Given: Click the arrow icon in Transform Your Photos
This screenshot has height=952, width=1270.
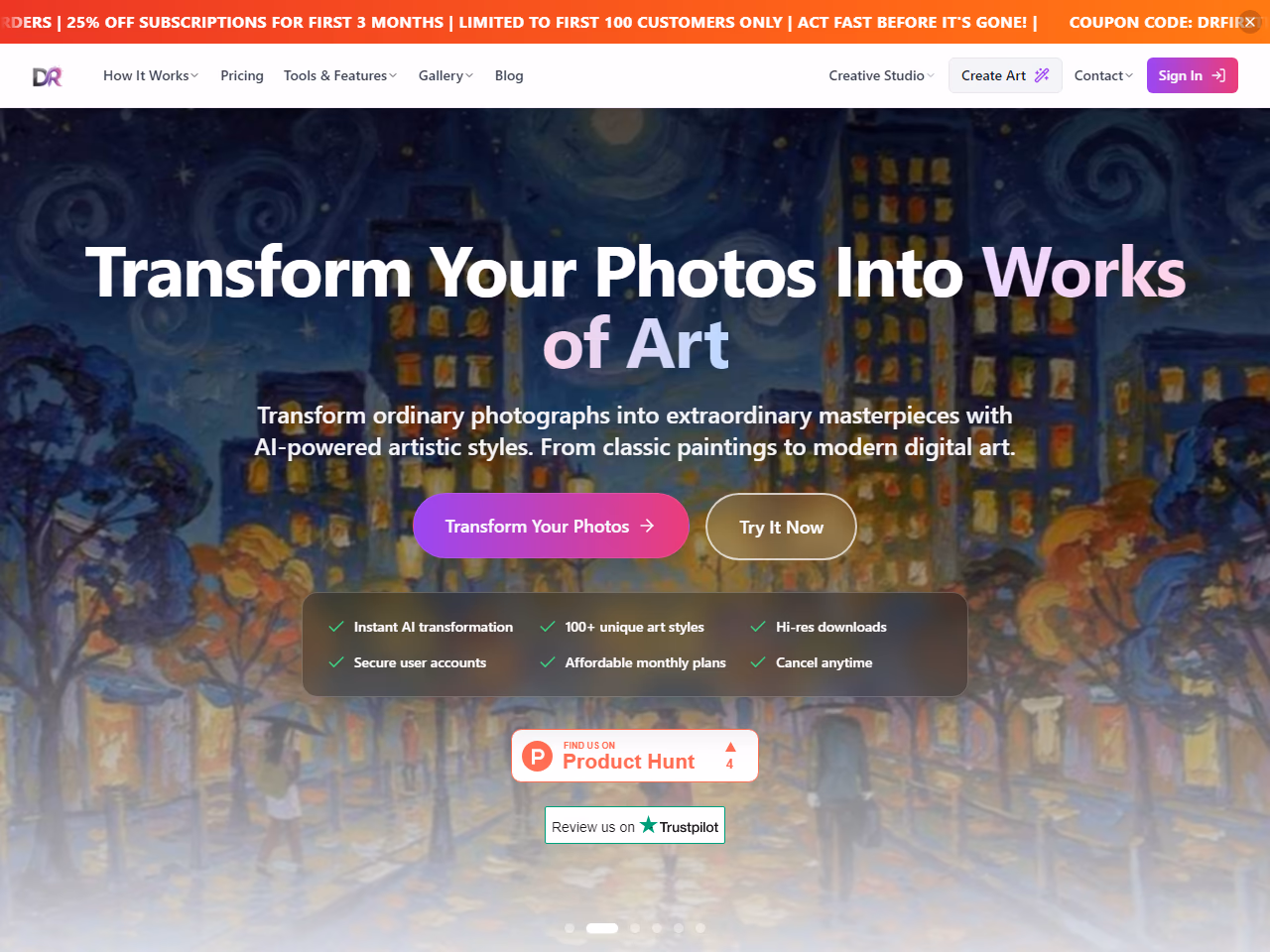Looking at the screenshot, I should [x=647, y=526].
